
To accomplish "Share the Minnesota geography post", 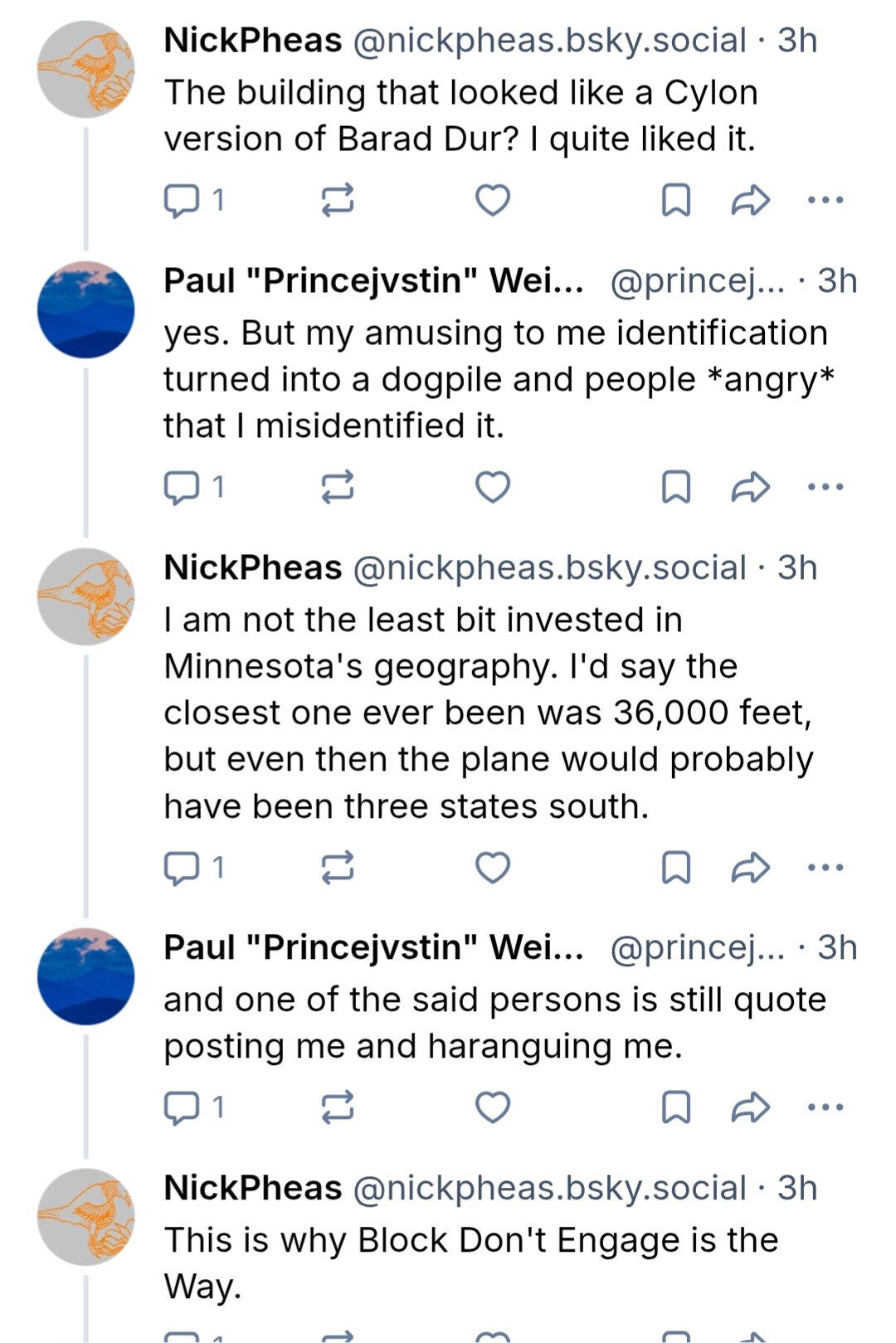I will (750, 868).
